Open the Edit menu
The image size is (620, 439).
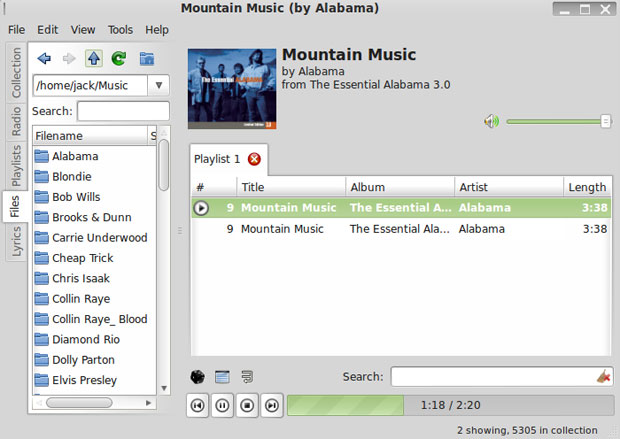point(47,30)
